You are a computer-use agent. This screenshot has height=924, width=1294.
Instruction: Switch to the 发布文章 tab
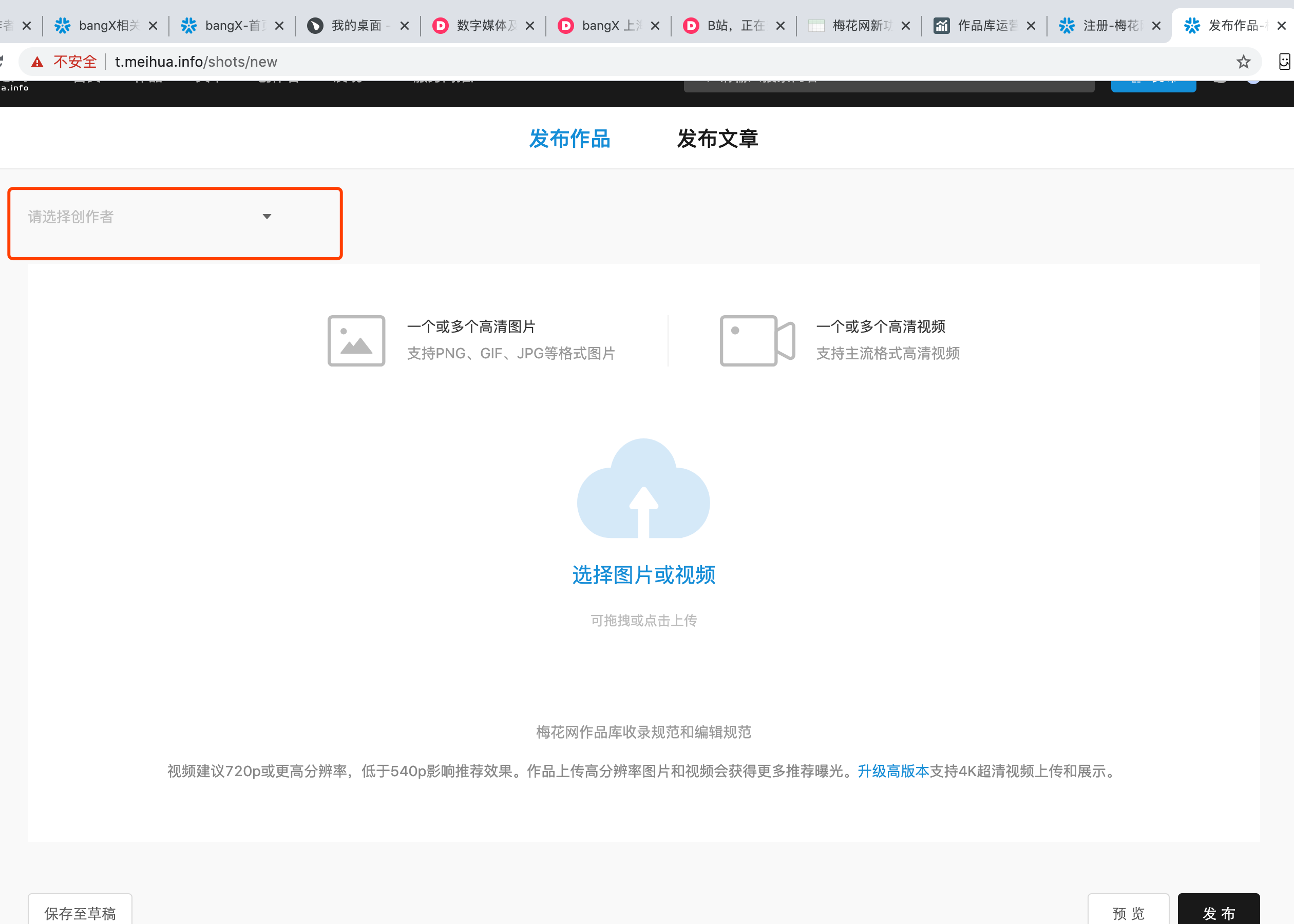[x=717, y=138]
